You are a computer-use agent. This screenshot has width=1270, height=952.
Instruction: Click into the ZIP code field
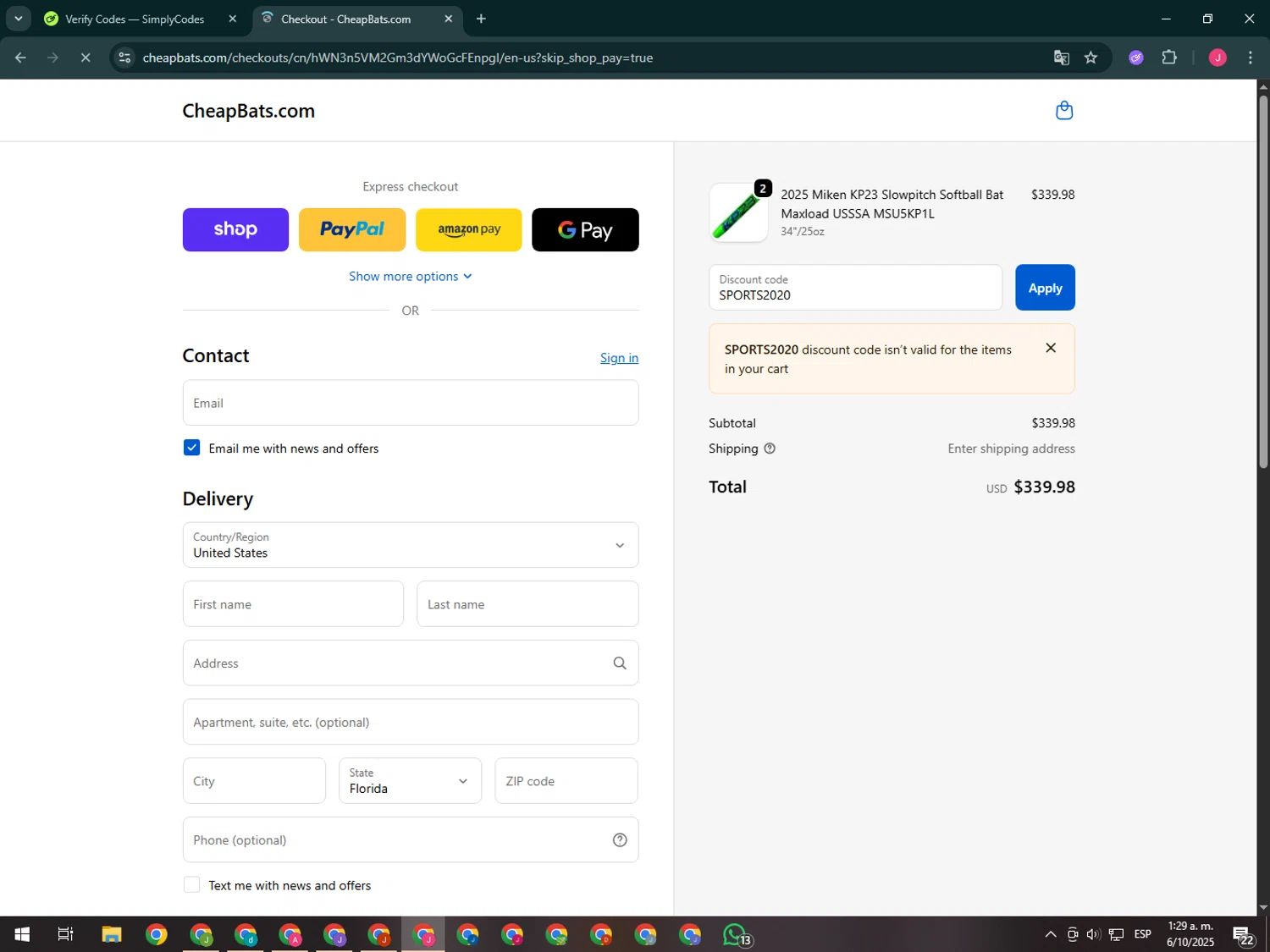click(566, 780)
